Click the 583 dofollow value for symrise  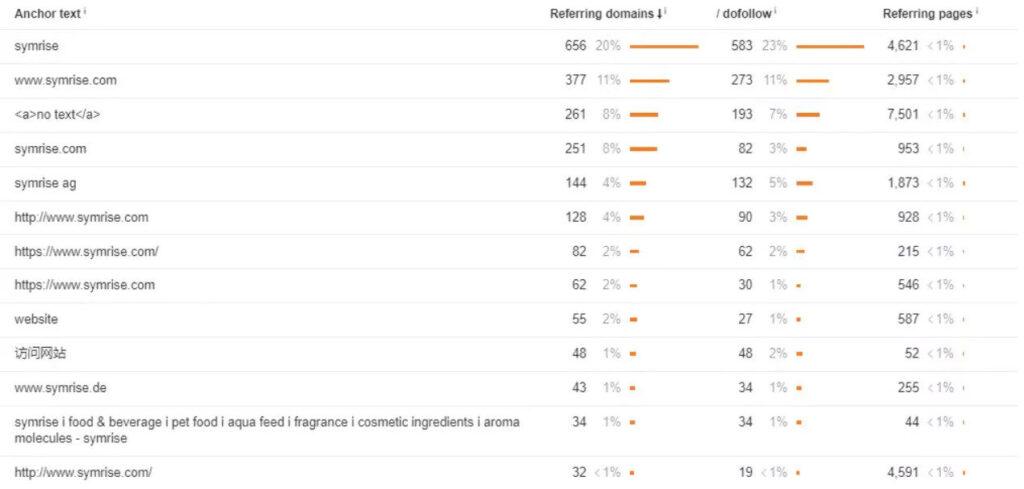point(742,46)
